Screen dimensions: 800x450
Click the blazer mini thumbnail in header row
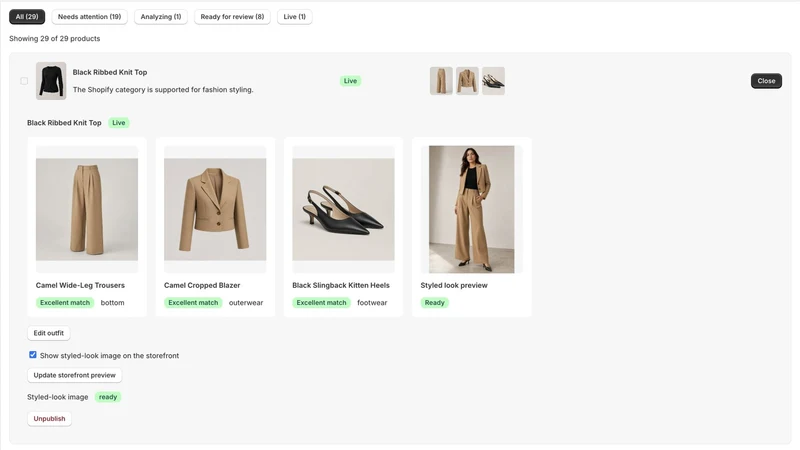point(467,81)
